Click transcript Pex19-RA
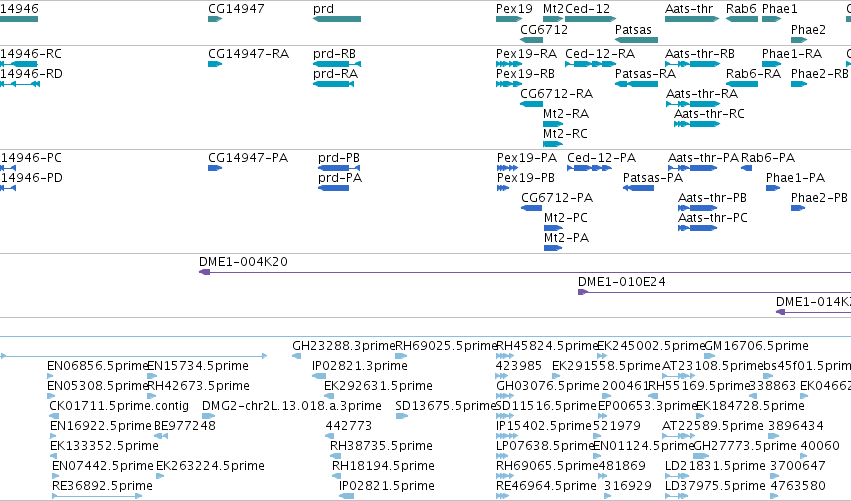 509,64
